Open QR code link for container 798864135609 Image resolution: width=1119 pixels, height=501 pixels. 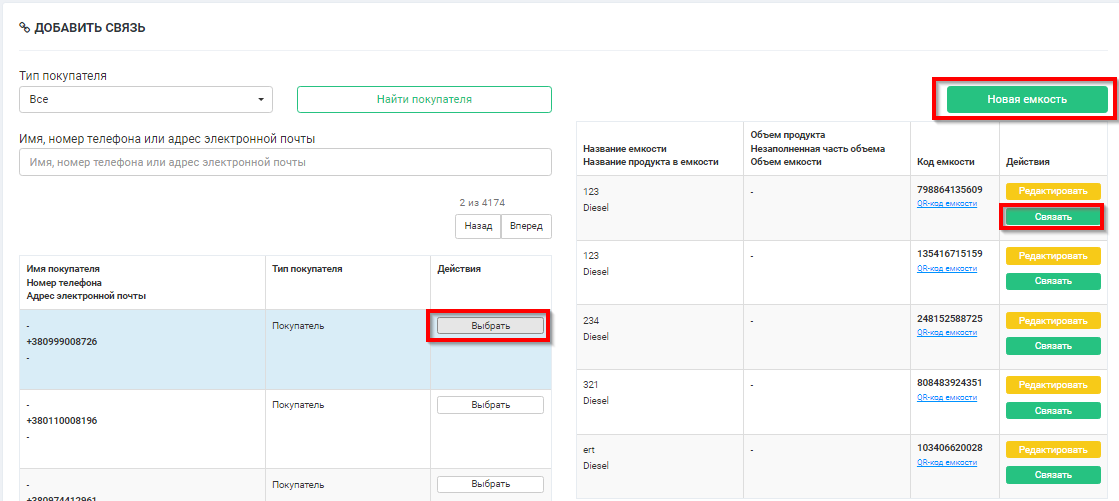coord(946,204)
